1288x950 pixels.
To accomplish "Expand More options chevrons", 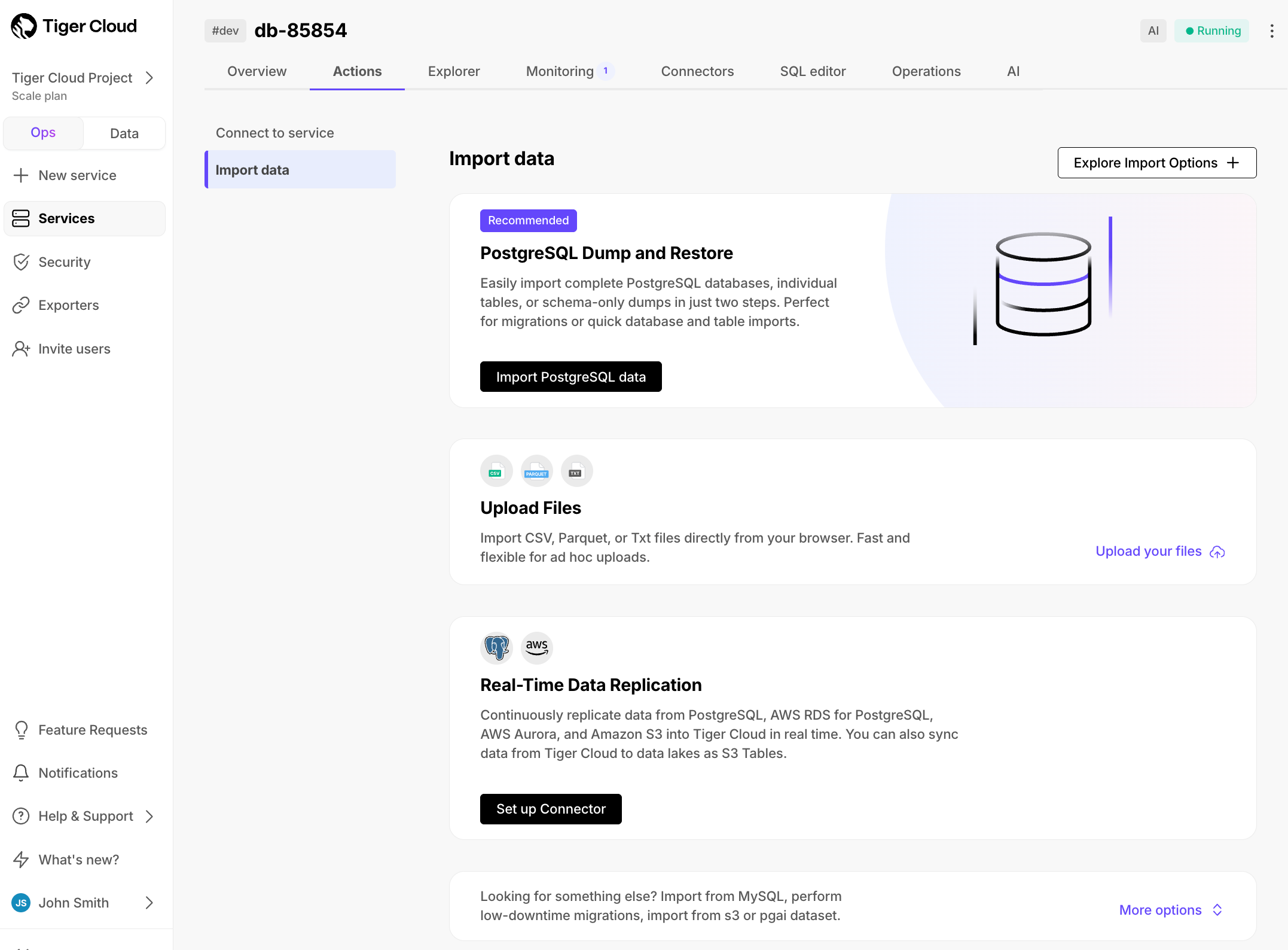I will pos(1217,910).
